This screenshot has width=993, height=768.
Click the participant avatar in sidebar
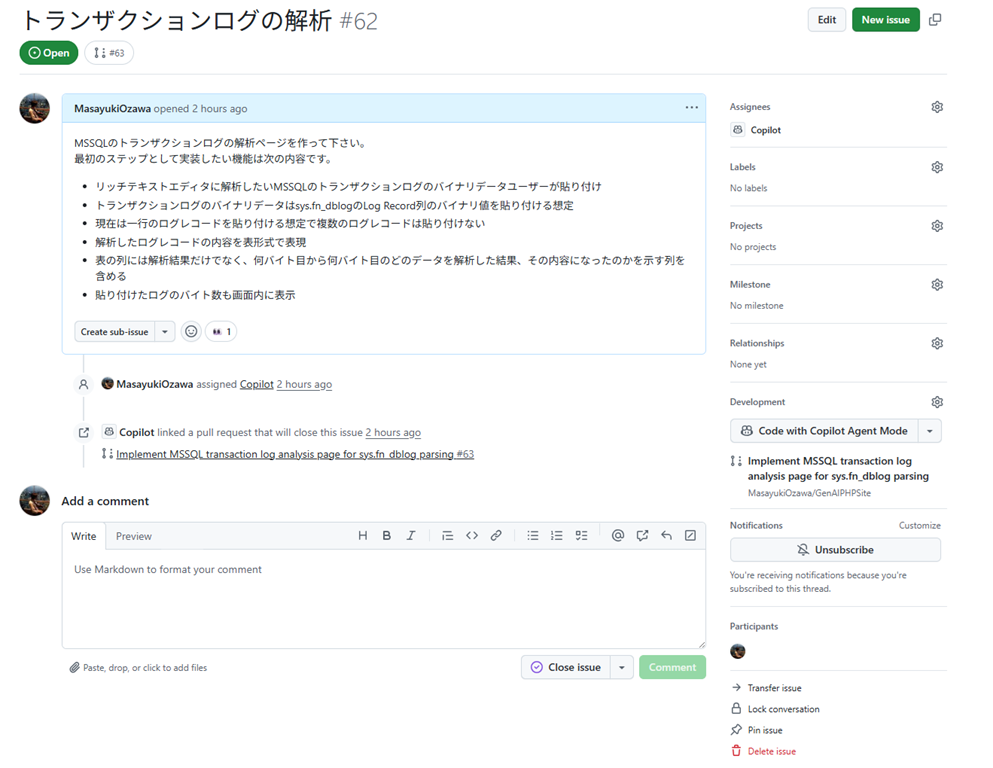[738, 651]
